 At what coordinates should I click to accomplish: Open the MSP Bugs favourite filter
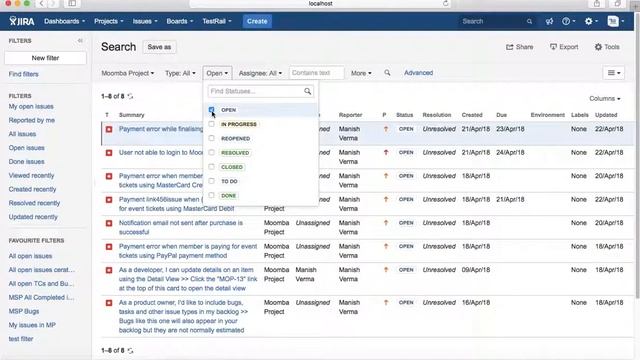click(x=24, y=311)
